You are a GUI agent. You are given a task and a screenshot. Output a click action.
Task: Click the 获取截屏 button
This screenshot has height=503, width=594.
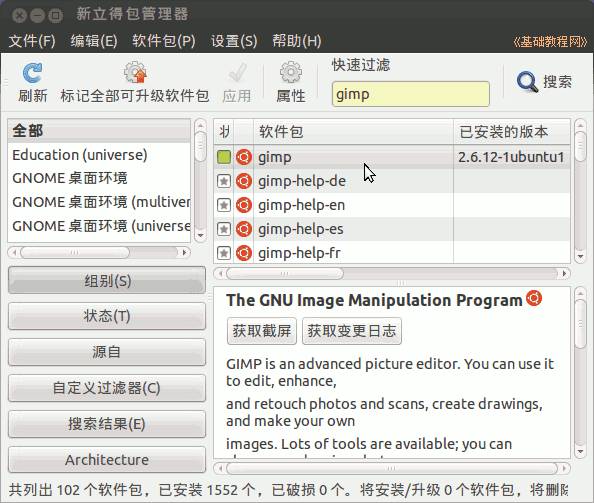click(x=262, y=331)
